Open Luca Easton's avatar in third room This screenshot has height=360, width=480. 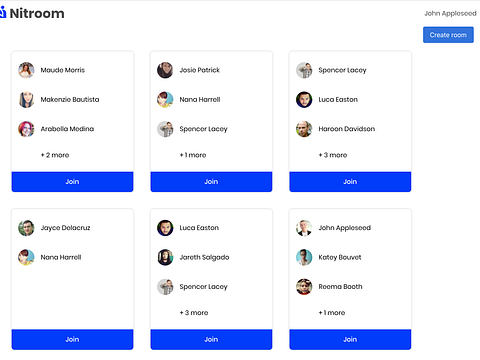pyautogui.click(x=304, y=99)
